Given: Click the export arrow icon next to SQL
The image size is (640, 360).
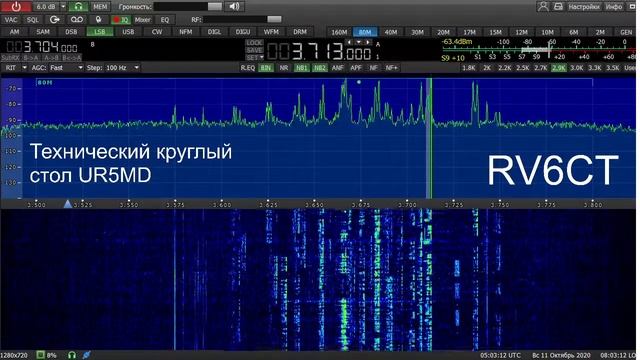Looking at the screenshot, I should click(x=54, y=20).
